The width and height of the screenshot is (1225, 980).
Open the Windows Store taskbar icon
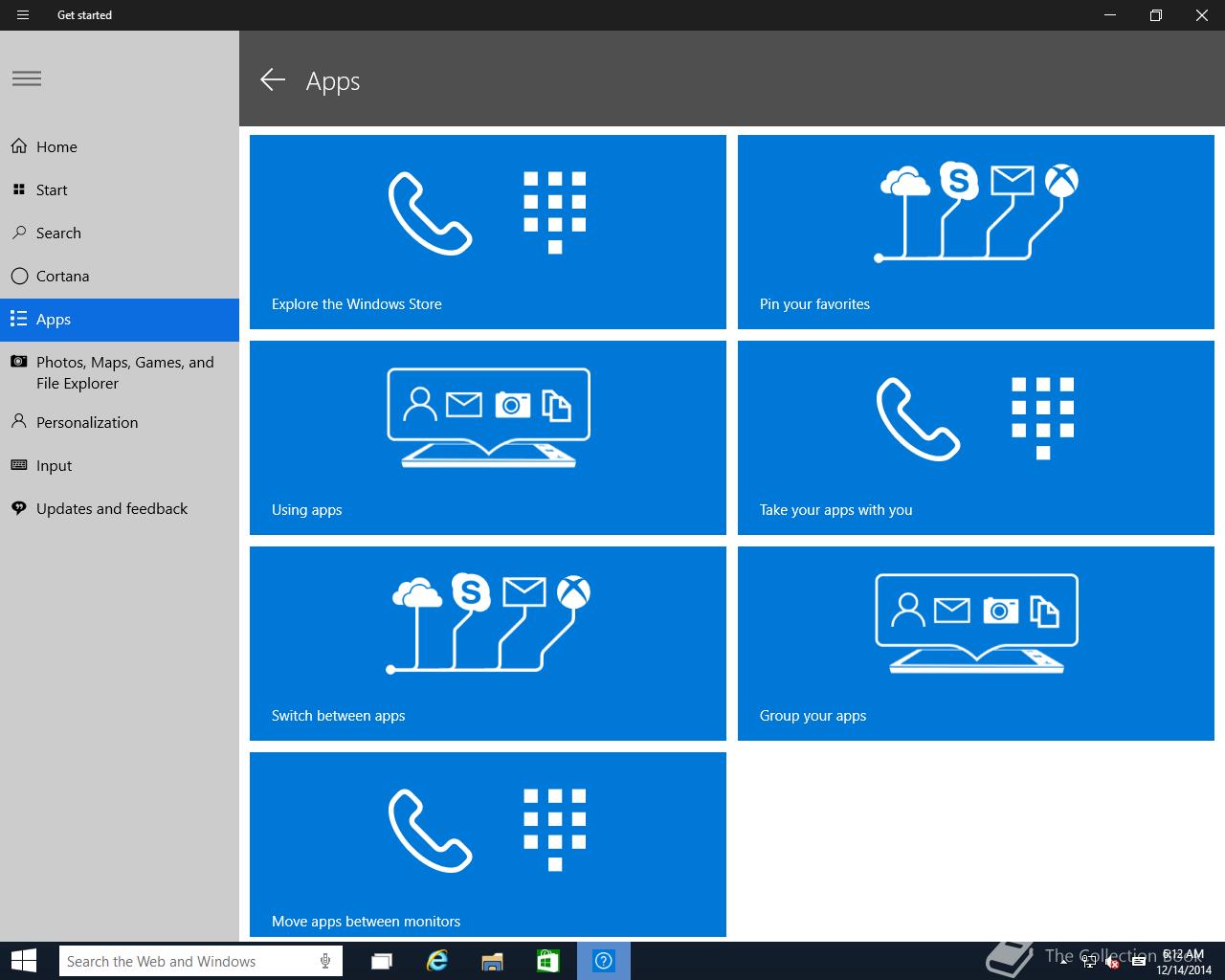548,961
